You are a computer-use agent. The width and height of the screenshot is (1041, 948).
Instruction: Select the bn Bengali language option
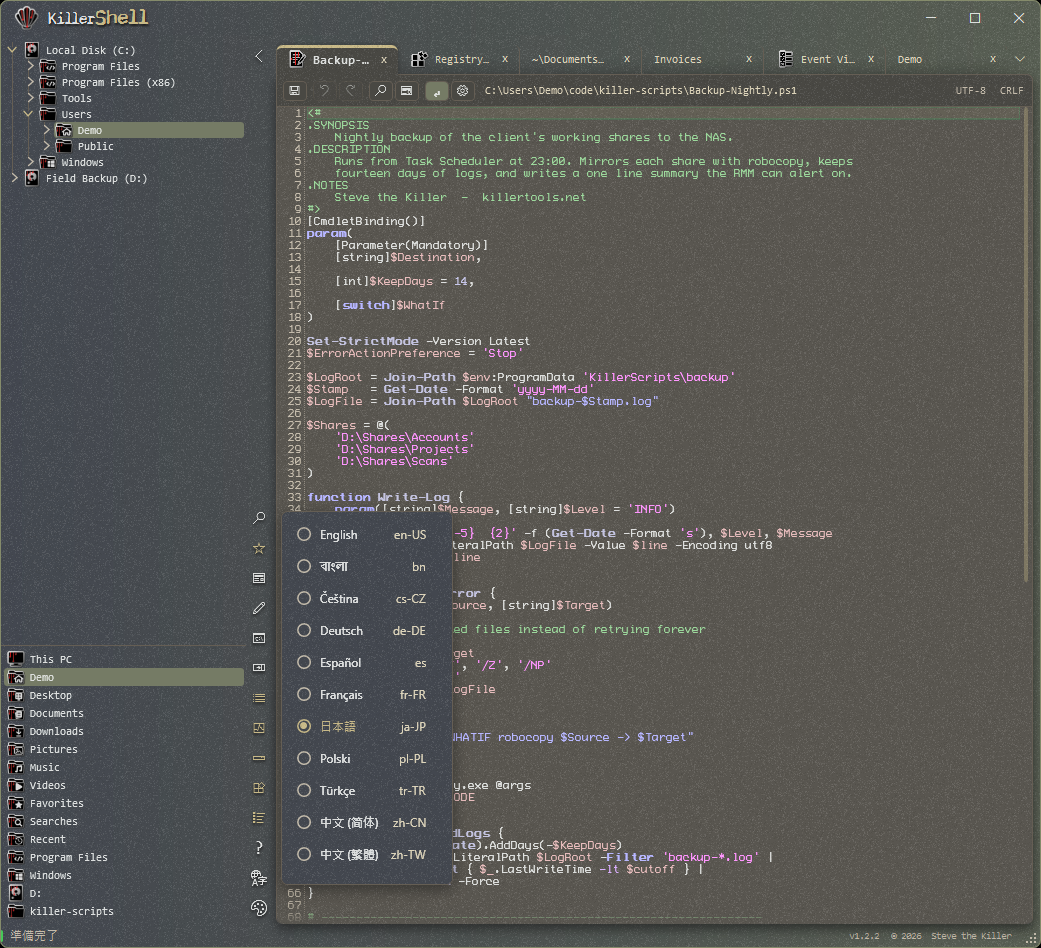coord(366,566)
